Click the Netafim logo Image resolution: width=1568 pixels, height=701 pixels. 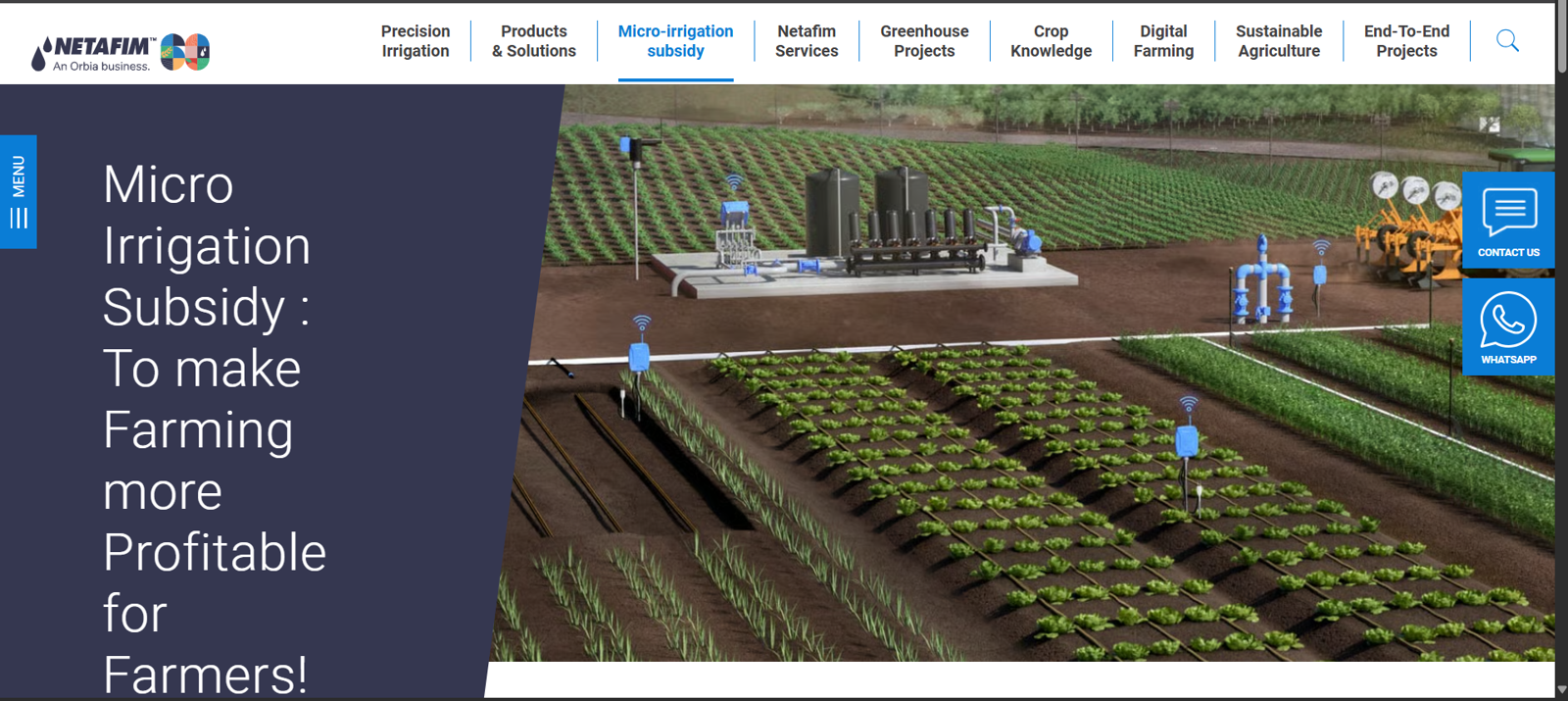[x=93, y=53]
